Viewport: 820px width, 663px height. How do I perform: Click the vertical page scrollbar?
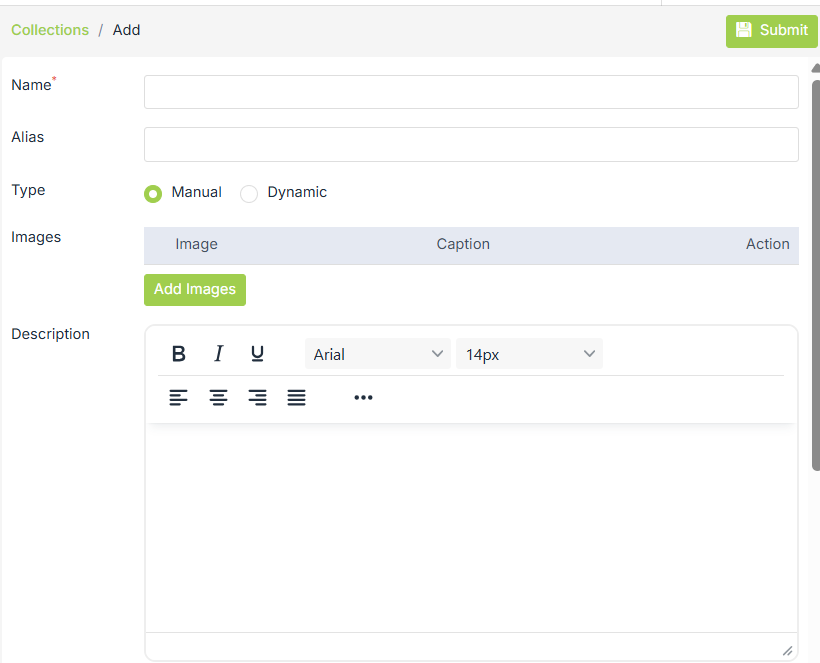pyautogui.click(x=815, y=270)
